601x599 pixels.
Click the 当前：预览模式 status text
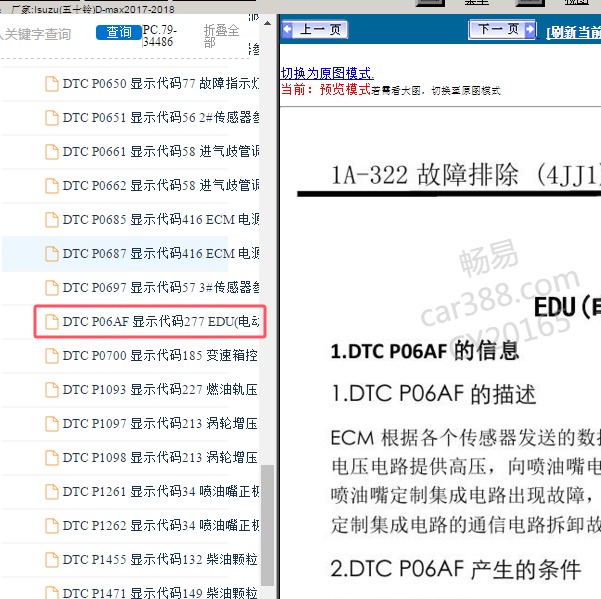pyautogui.click(x=326, y=90)
